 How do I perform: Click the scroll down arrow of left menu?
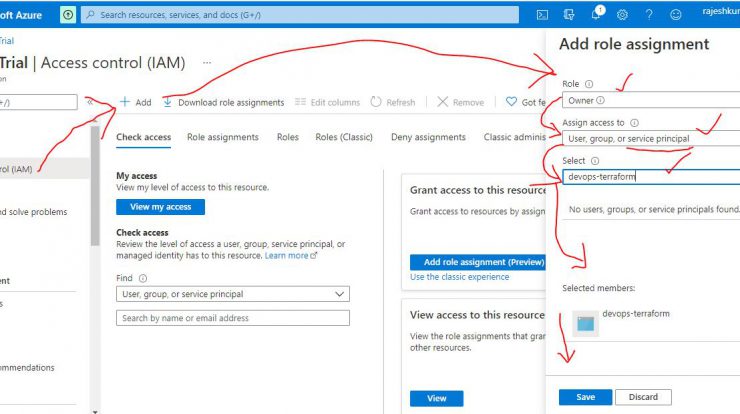coord(95,412)
